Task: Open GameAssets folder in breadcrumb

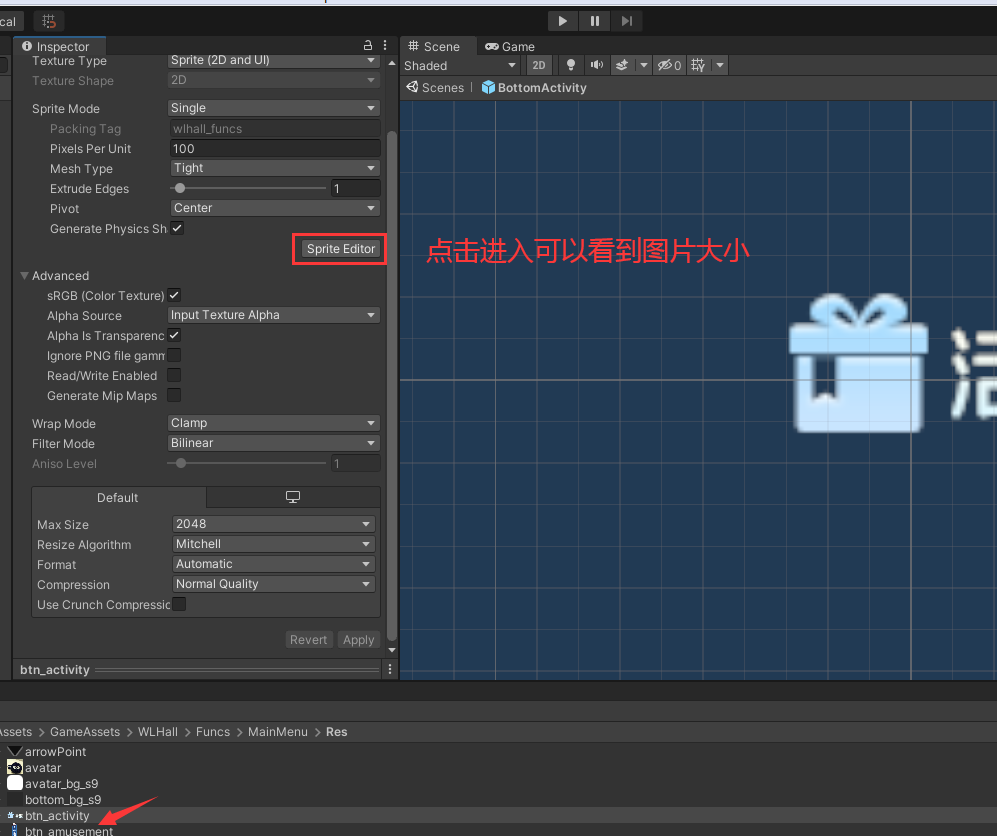Action: (85, 732)
